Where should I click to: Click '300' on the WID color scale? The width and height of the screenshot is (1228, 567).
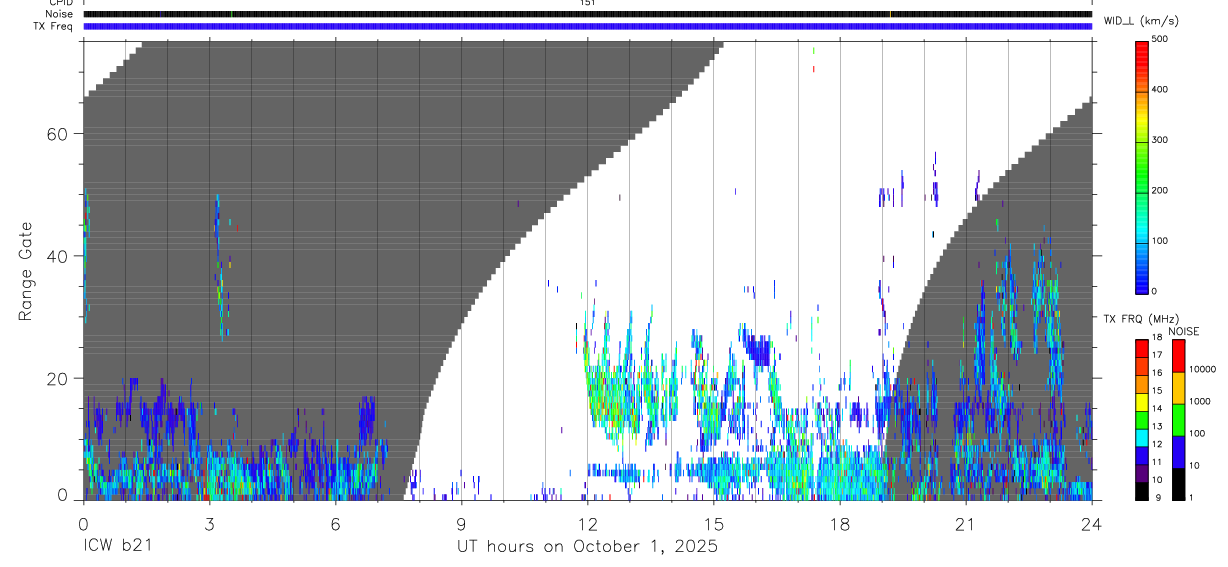1160,140
